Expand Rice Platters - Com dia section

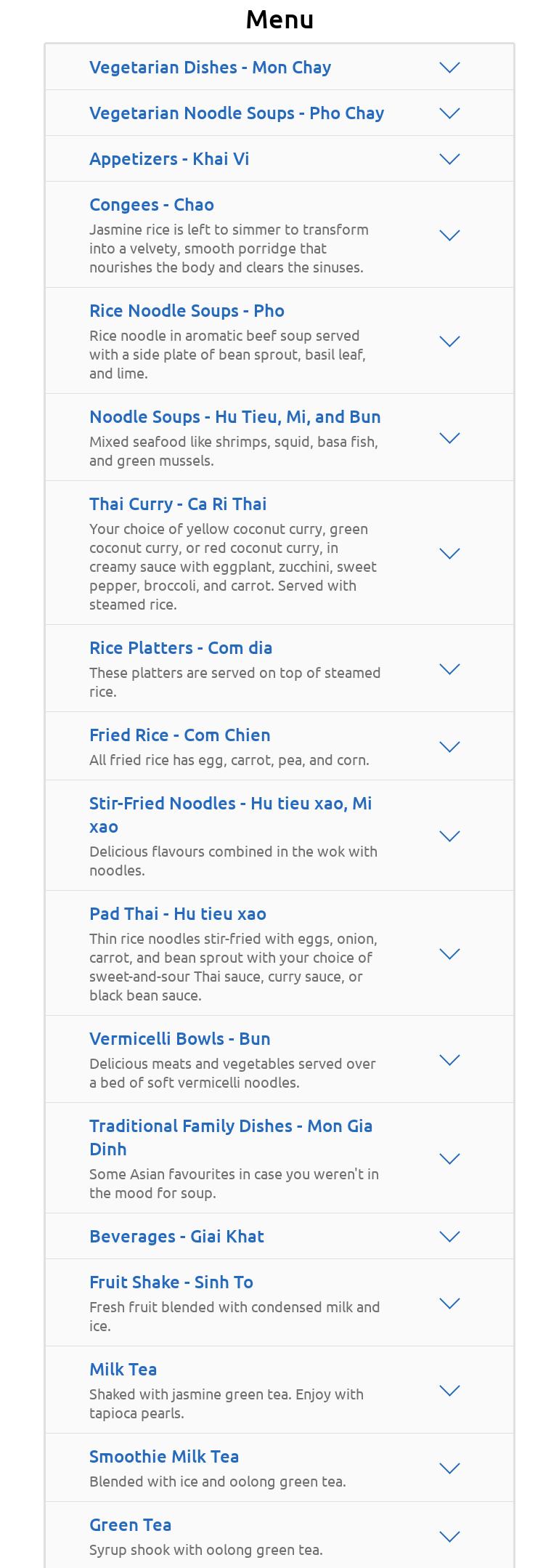pyautogui.click(x=181, y=648)
